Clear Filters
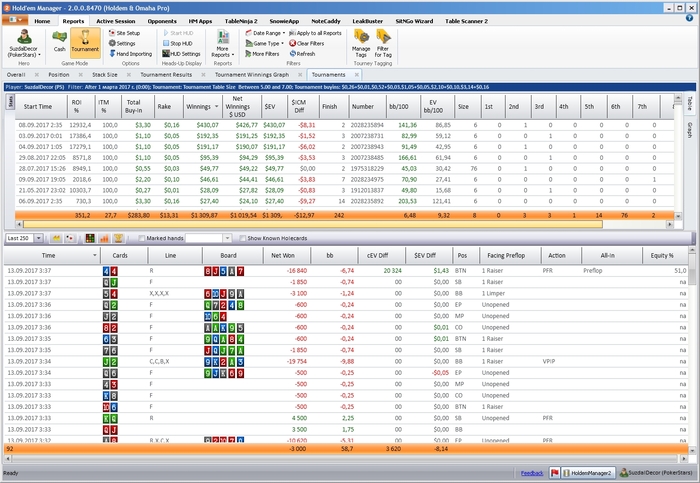This screenshot has width=700, height=483. point(306,43)
